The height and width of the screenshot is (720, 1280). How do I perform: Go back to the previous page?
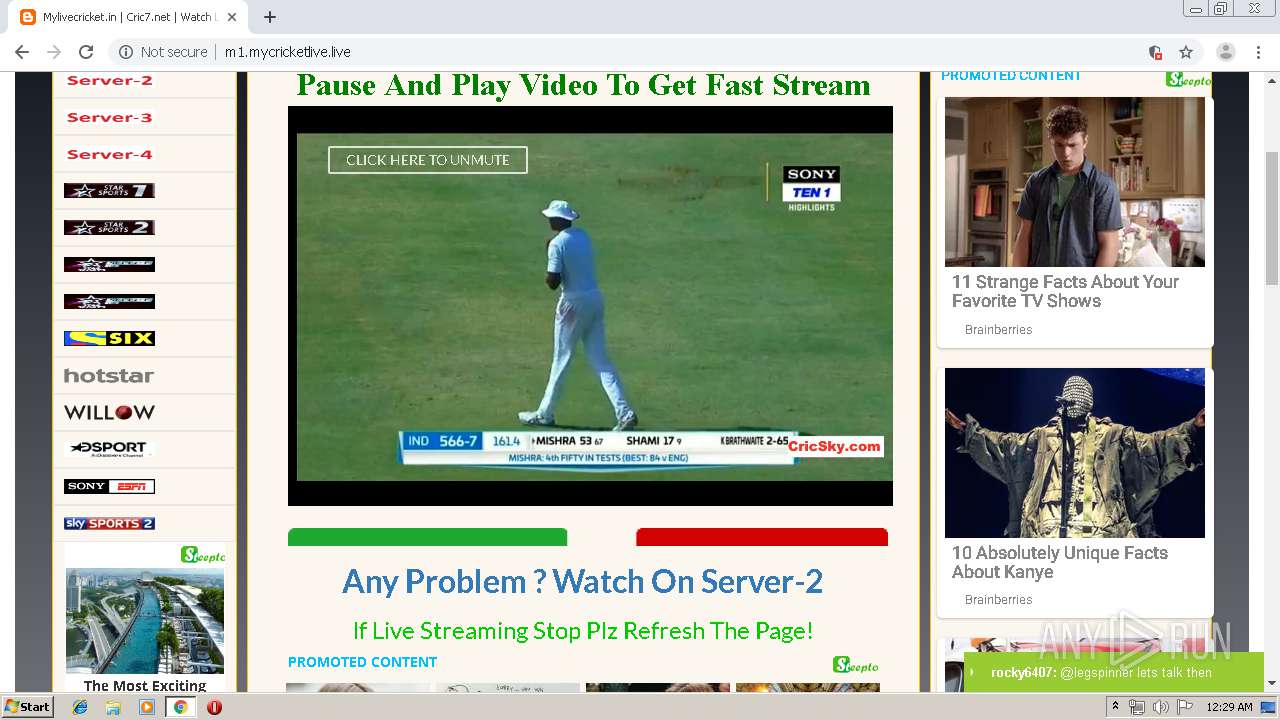pos(22,52)
